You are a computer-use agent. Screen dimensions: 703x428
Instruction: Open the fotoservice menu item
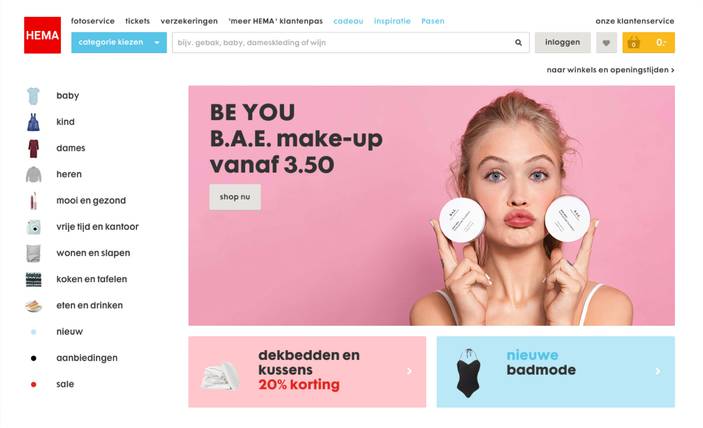pos(93,21)
